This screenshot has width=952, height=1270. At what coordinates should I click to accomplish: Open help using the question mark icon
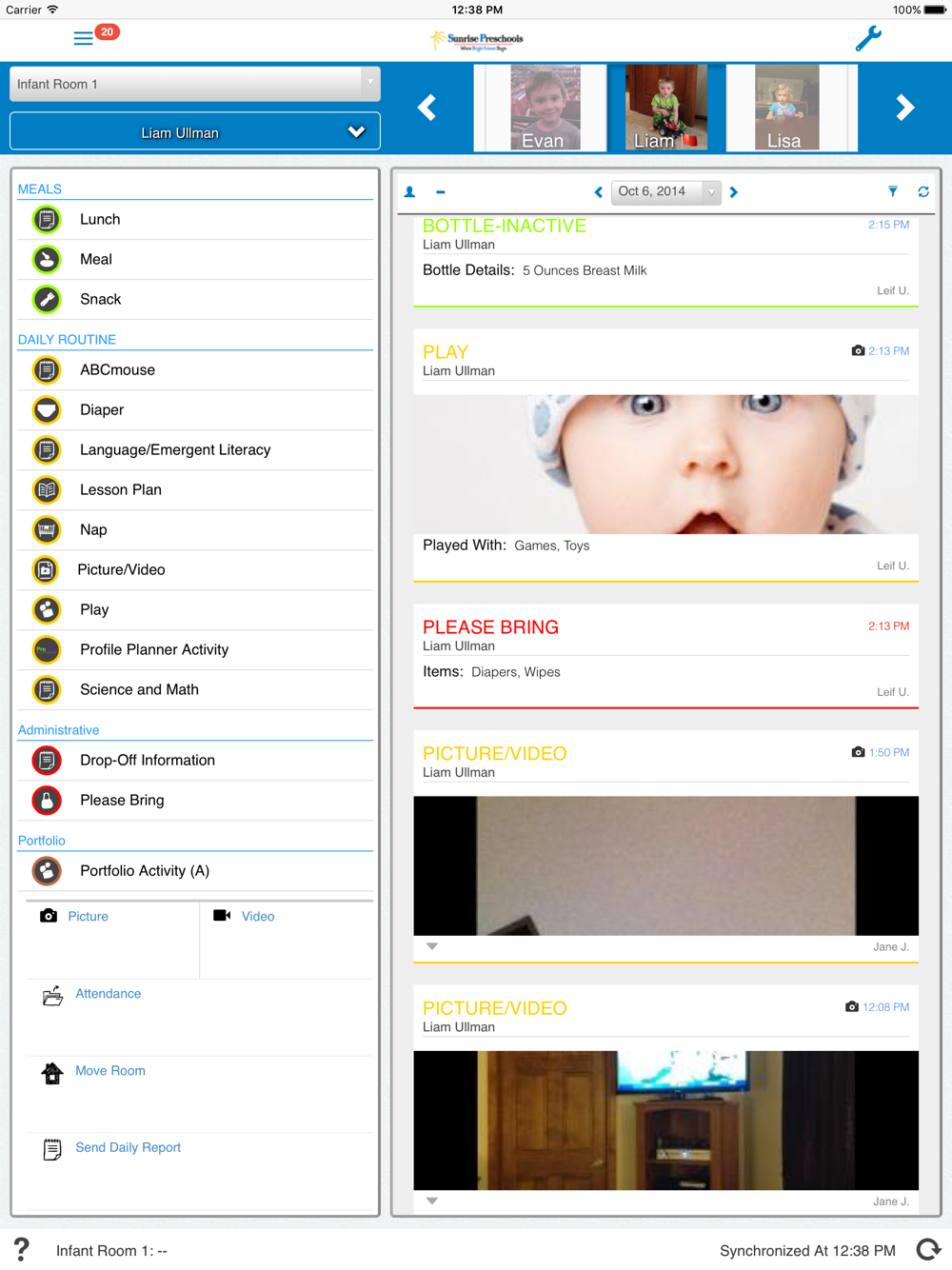[22, 1249]
